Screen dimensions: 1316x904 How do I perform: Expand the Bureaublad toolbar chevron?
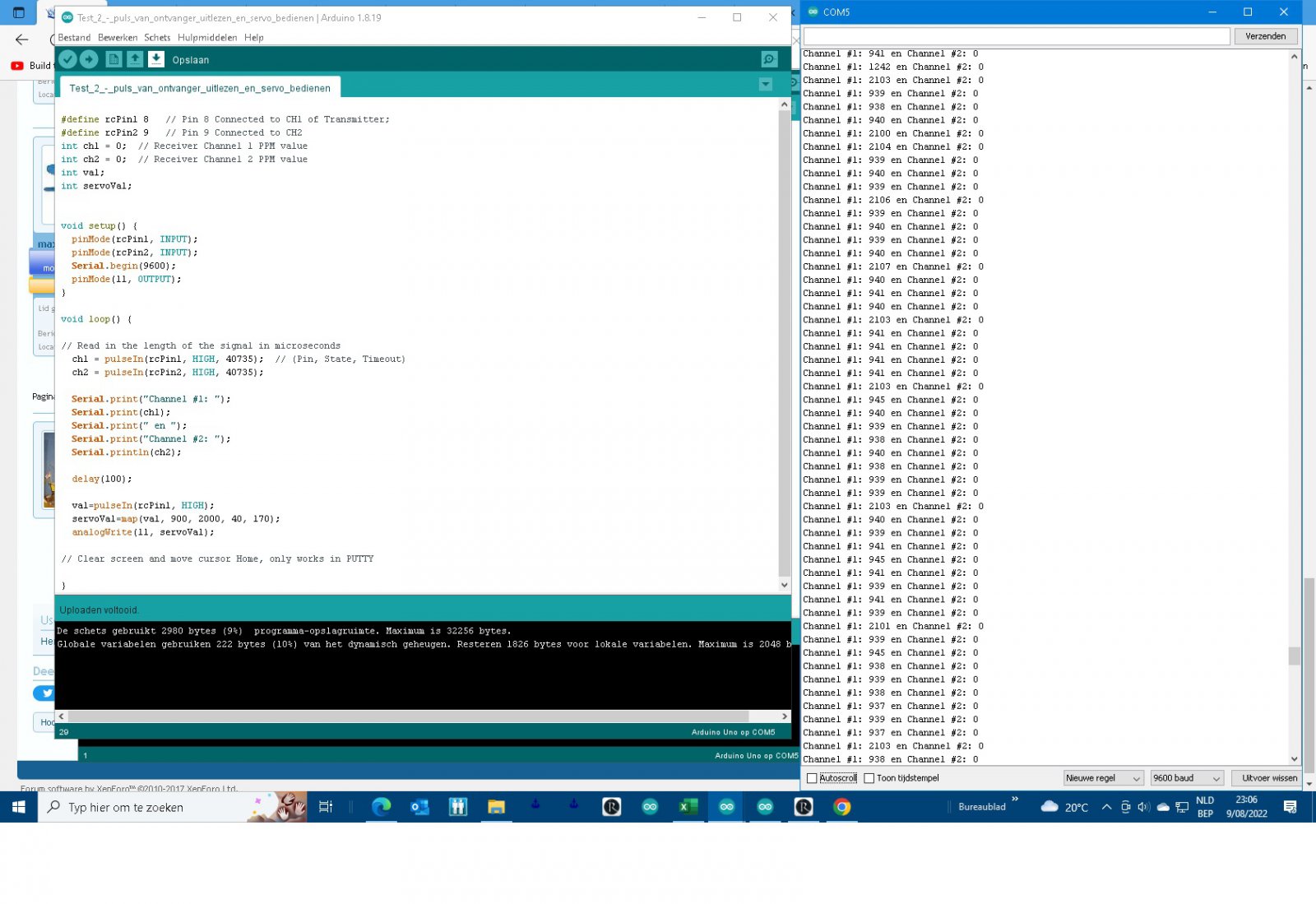1015,799
